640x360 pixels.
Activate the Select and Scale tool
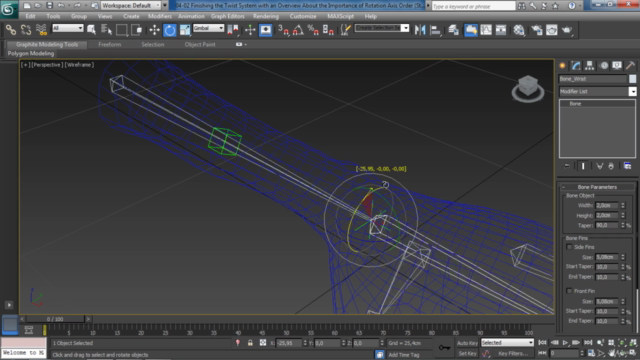click(184, 30)
